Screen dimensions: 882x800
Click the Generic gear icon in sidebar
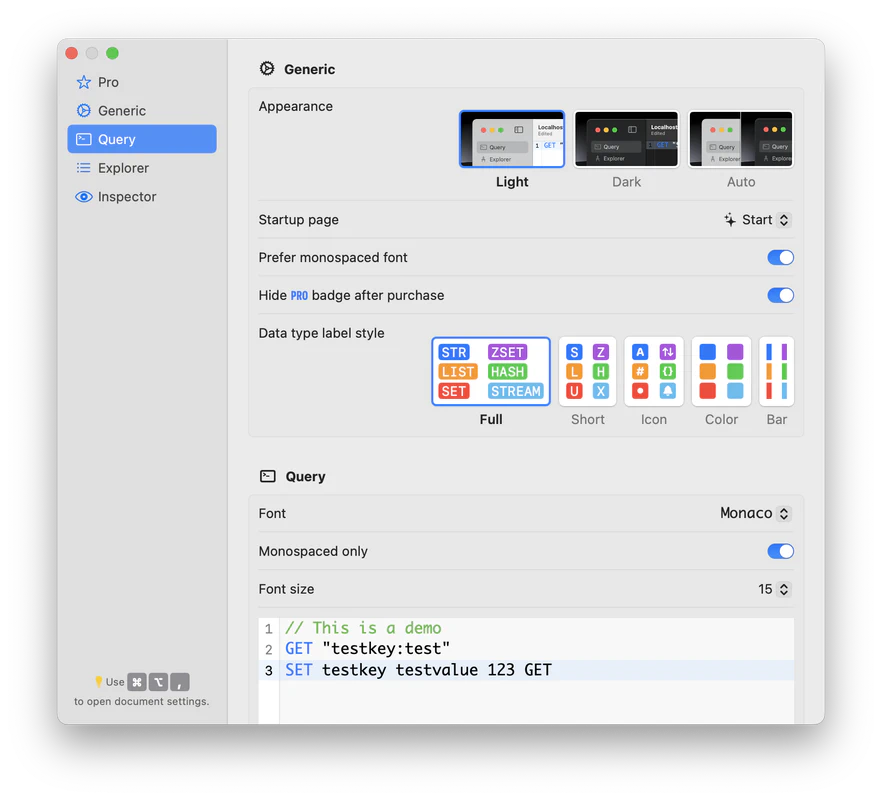pos(84,111)
